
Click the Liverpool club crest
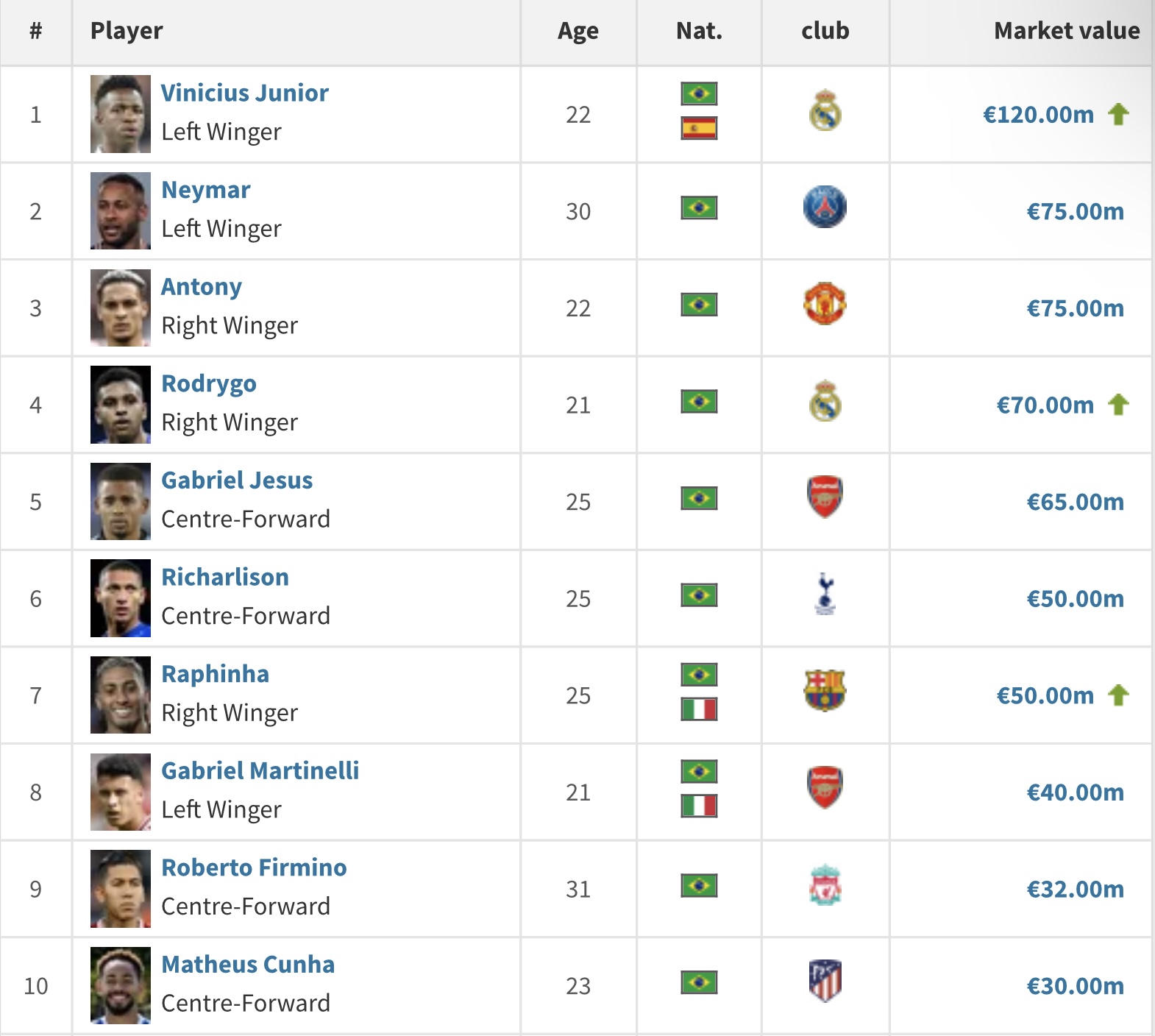tap(825, 884)
